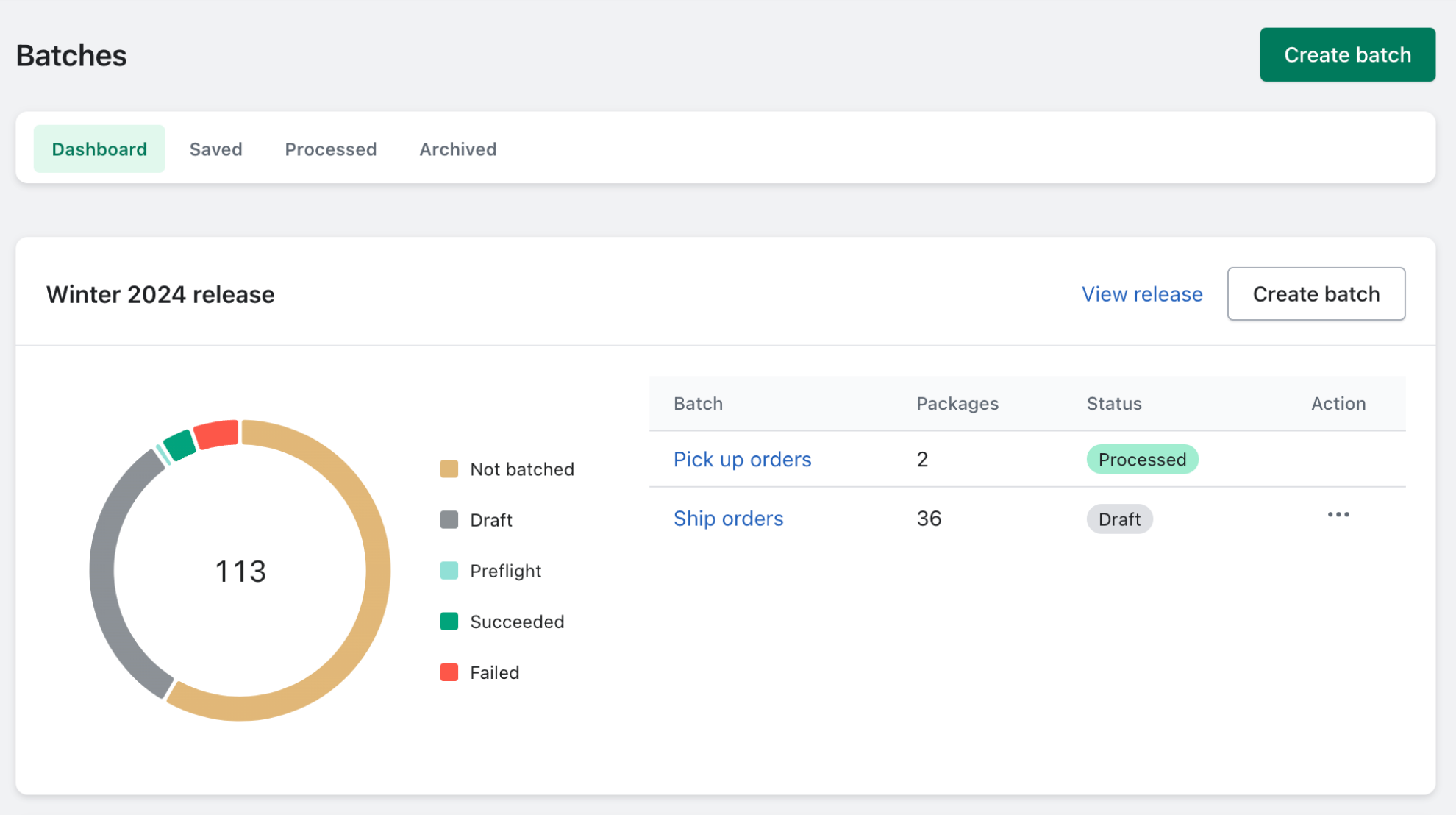
Task: Open the Archived tab
Action: coord(457,149)
